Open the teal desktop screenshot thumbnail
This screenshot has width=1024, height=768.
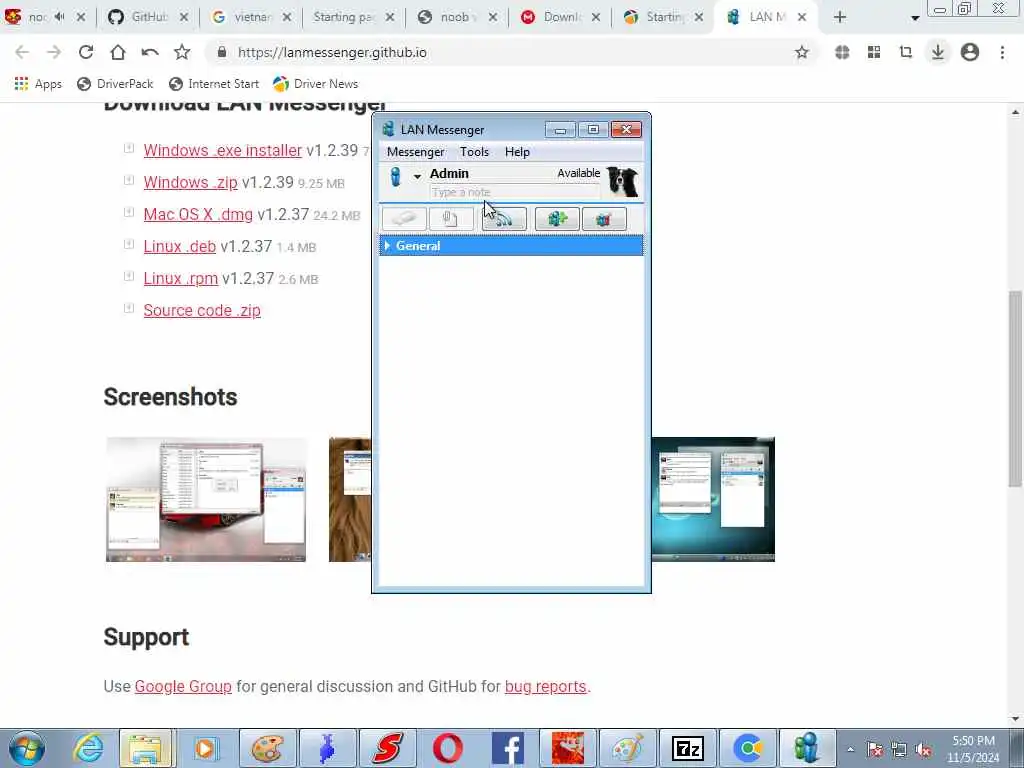pos(713,500)
